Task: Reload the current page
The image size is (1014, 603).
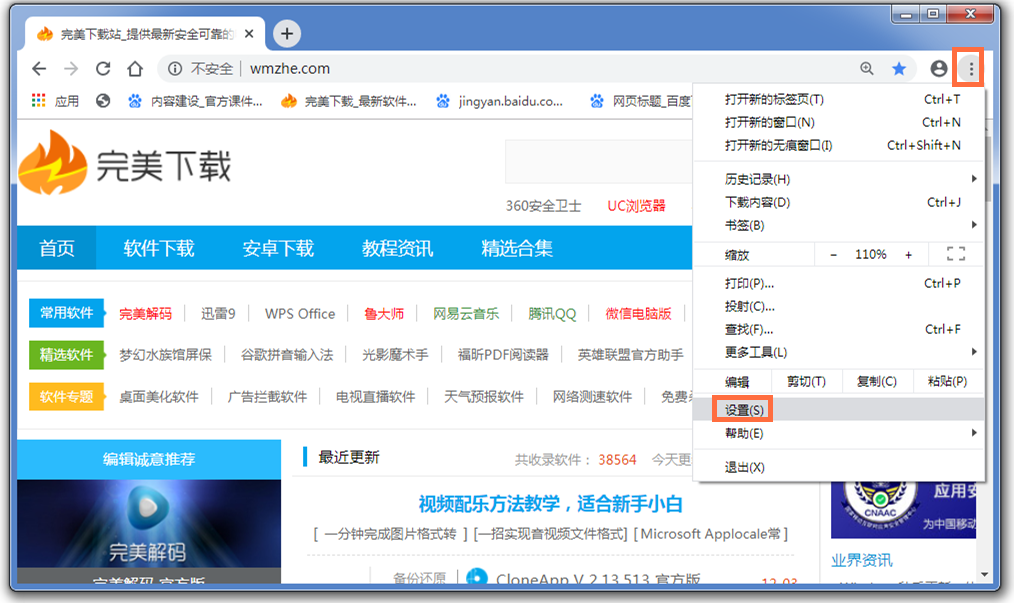Action: [103, 69]
